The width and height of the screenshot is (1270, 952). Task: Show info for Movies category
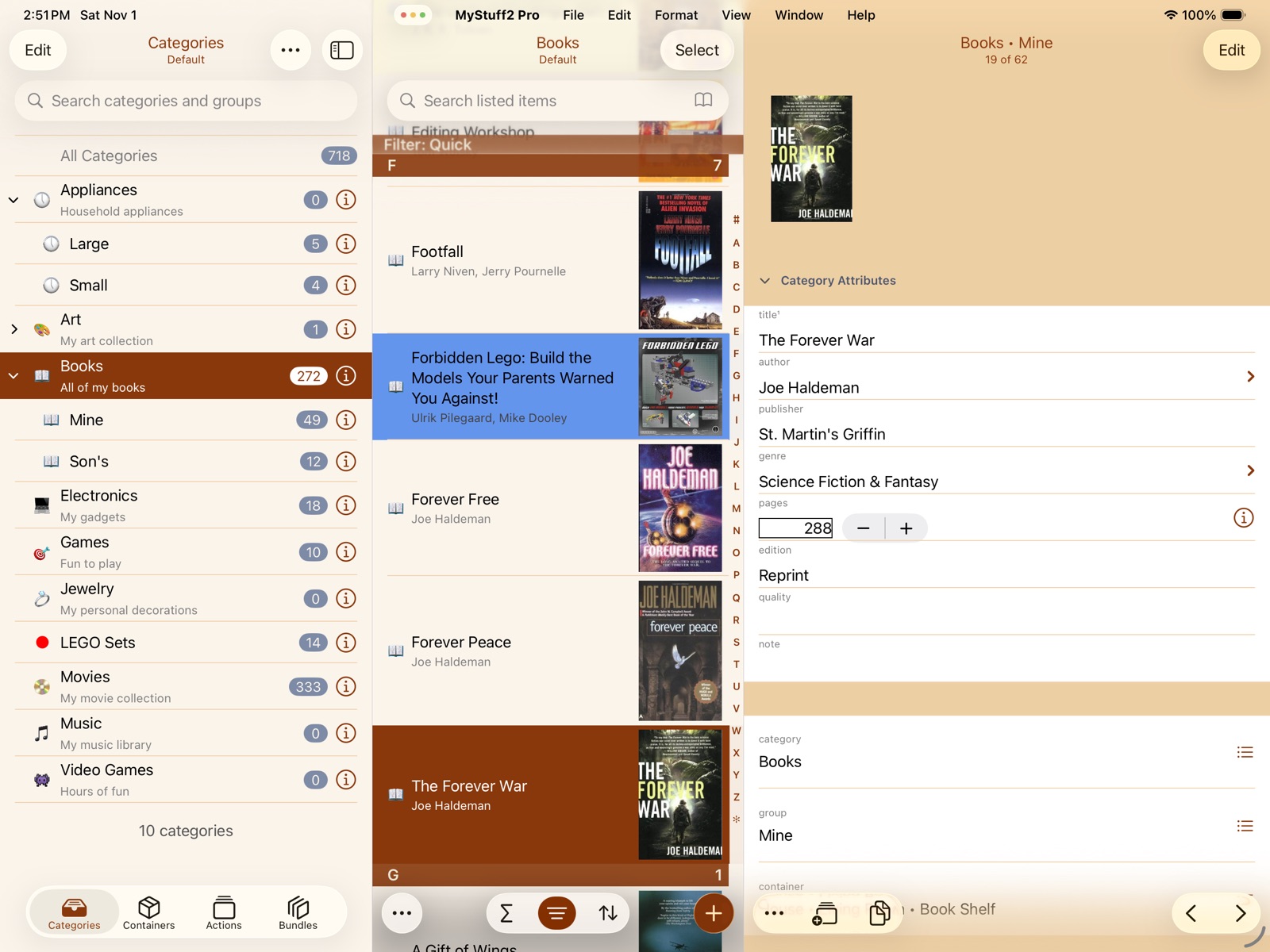[346, 686]
